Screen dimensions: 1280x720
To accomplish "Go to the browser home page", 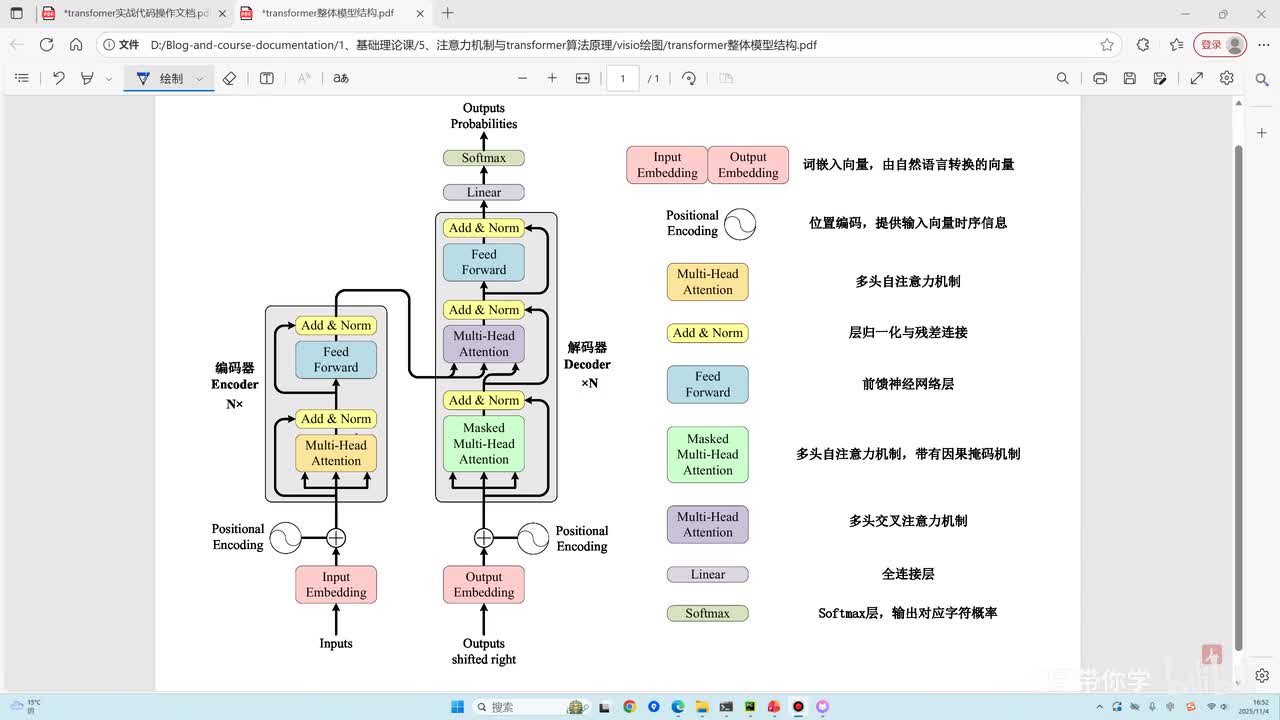I will click(x=76, y=45).
